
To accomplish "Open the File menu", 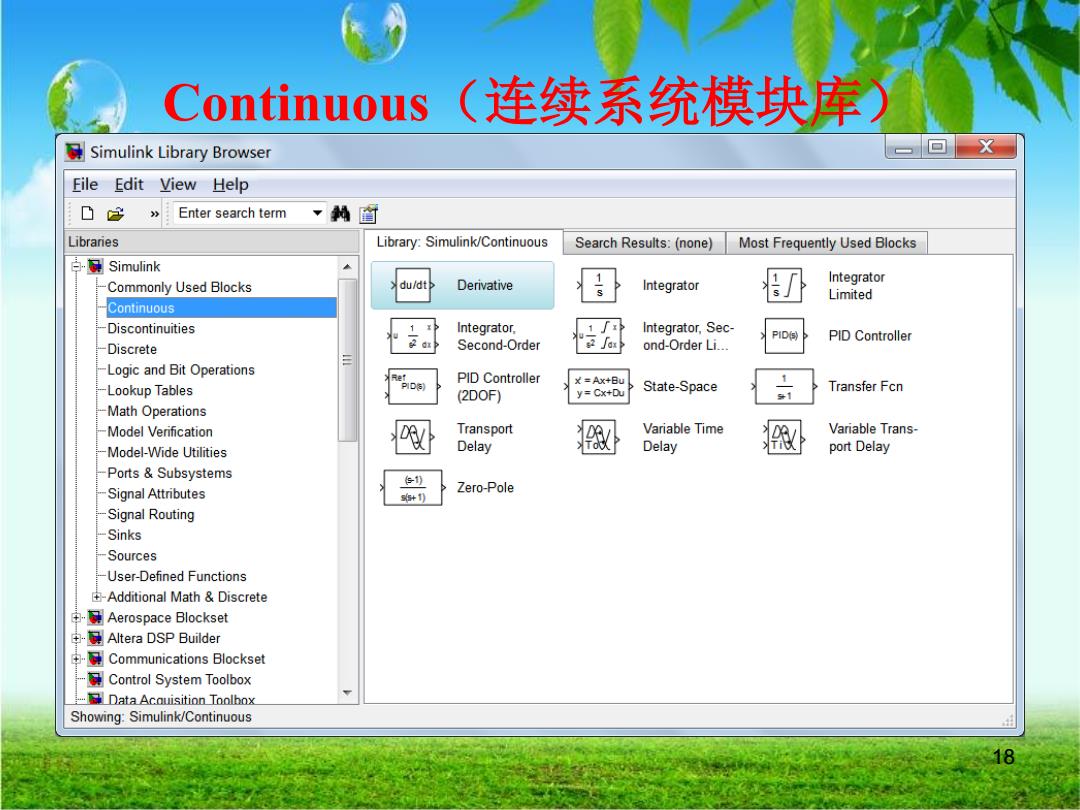I will tap(85, 185).
